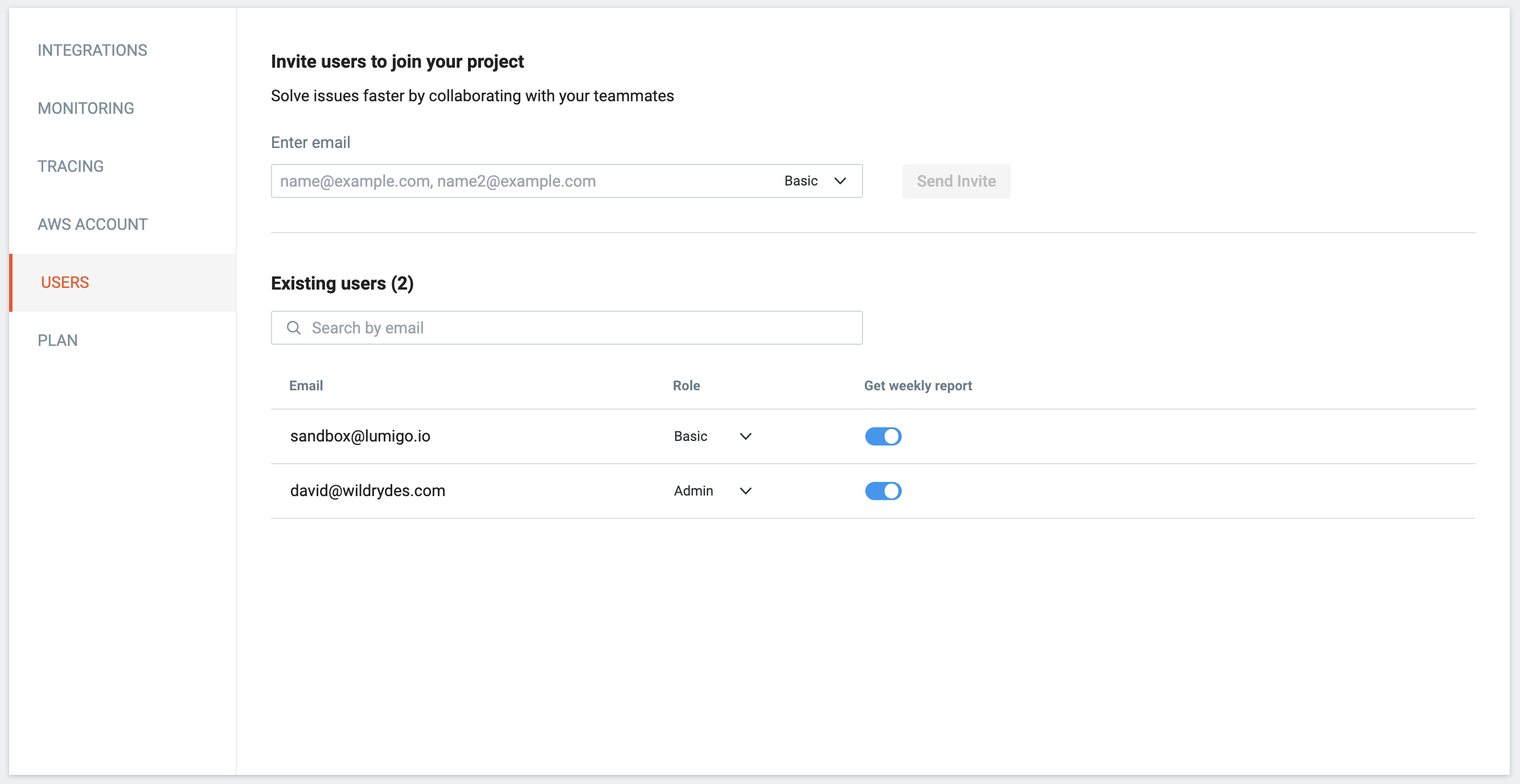This screenshot has width=1520, height=784.
Task: Click chevron next to david's Admin role
Action: [x=745, y=491]
